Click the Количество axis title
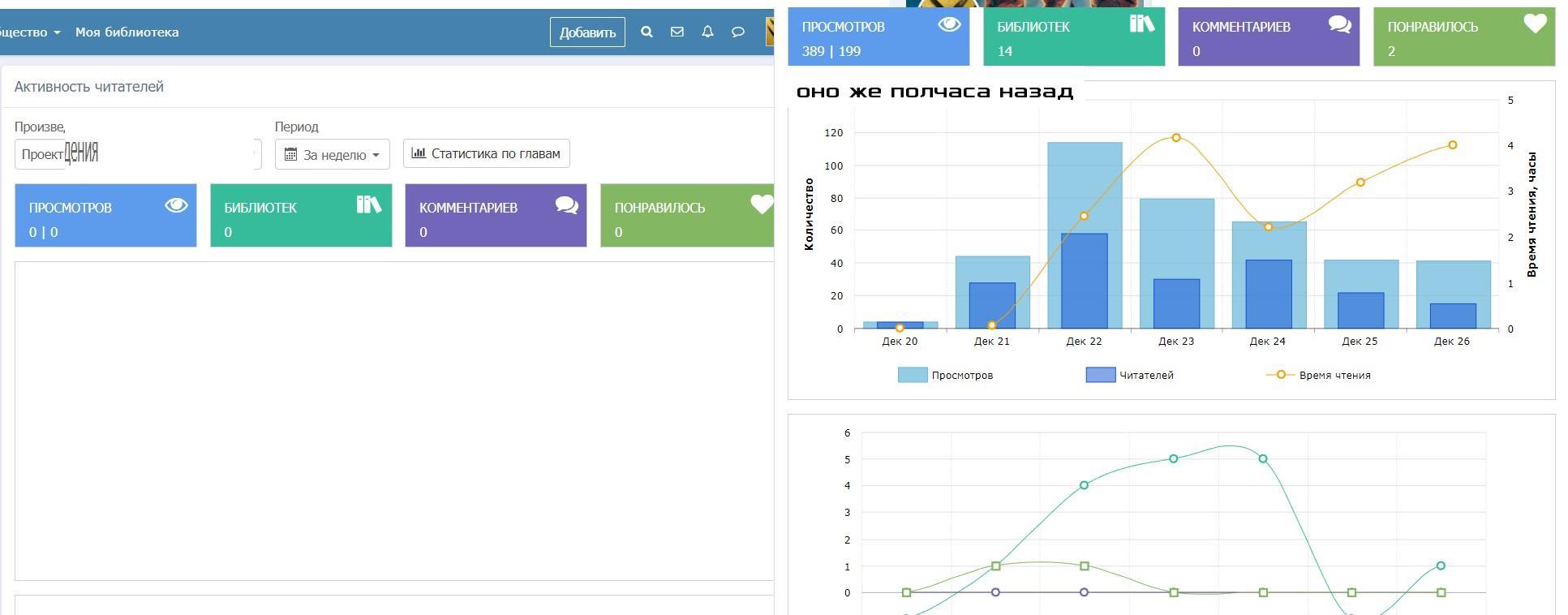The width and height of the screenshot is (1568, 615). (x=809, y=213)
